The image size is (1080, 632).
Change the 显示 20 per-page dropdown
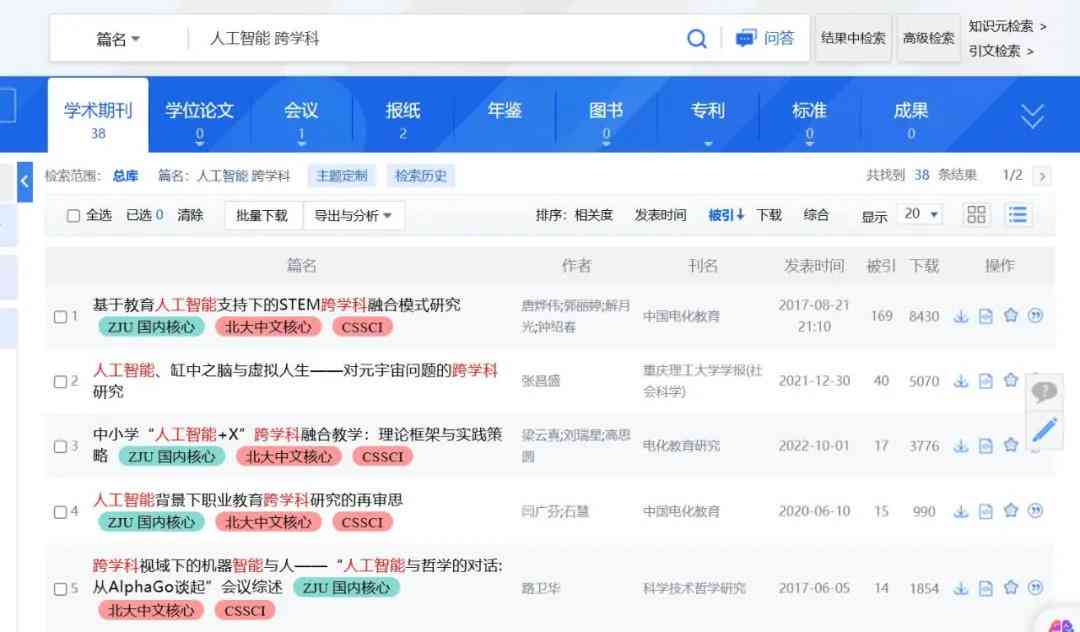920,214
